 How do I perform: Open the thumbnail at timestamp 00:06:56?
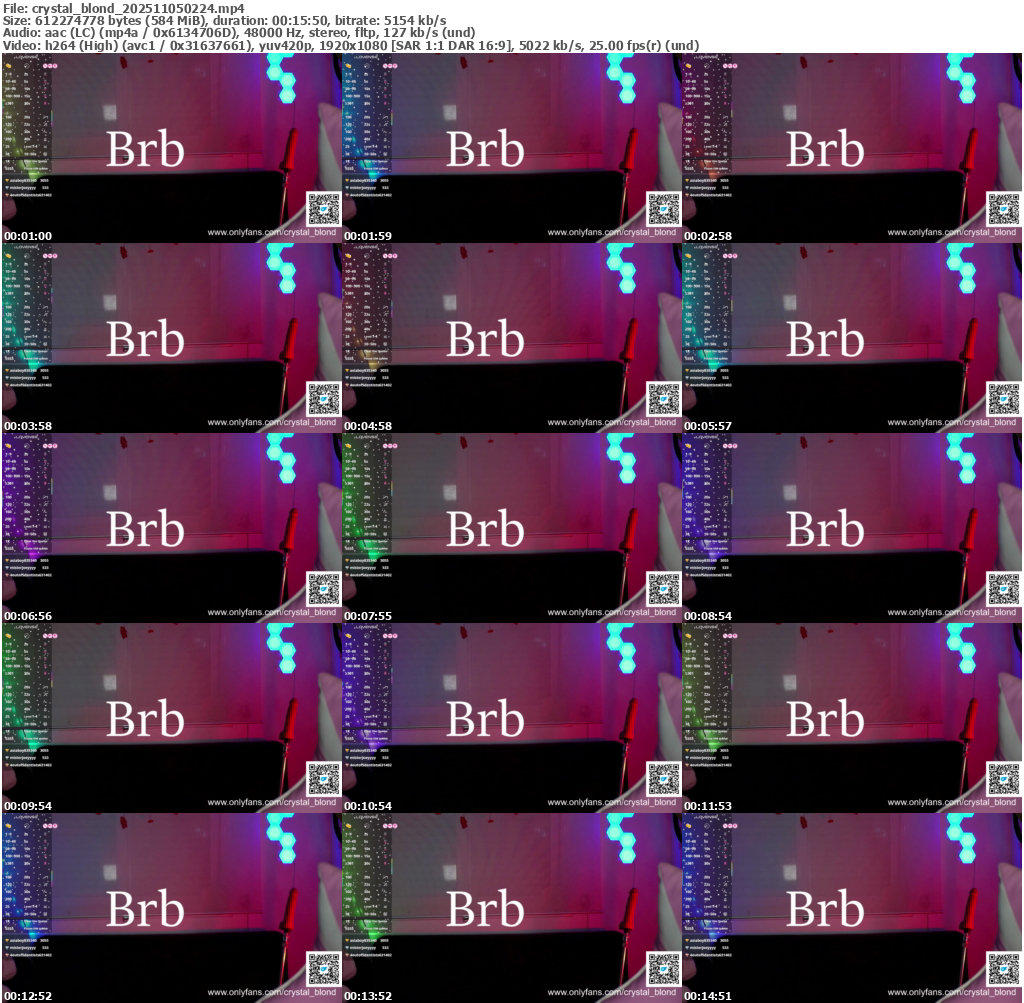[171, 528]
